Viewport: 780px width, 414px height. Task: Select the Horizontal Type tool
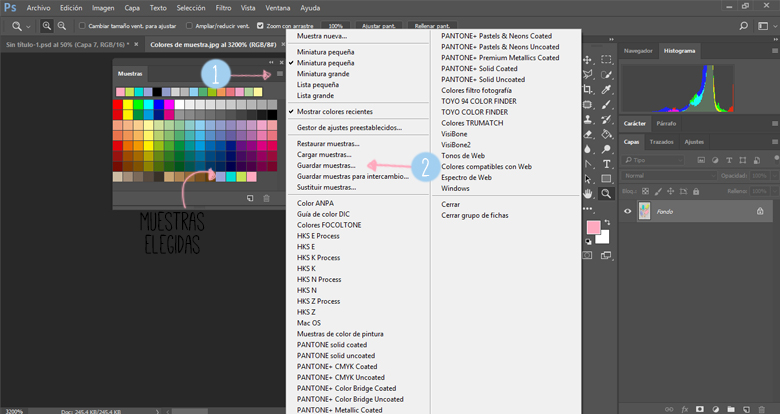click(x=606, y=164)
